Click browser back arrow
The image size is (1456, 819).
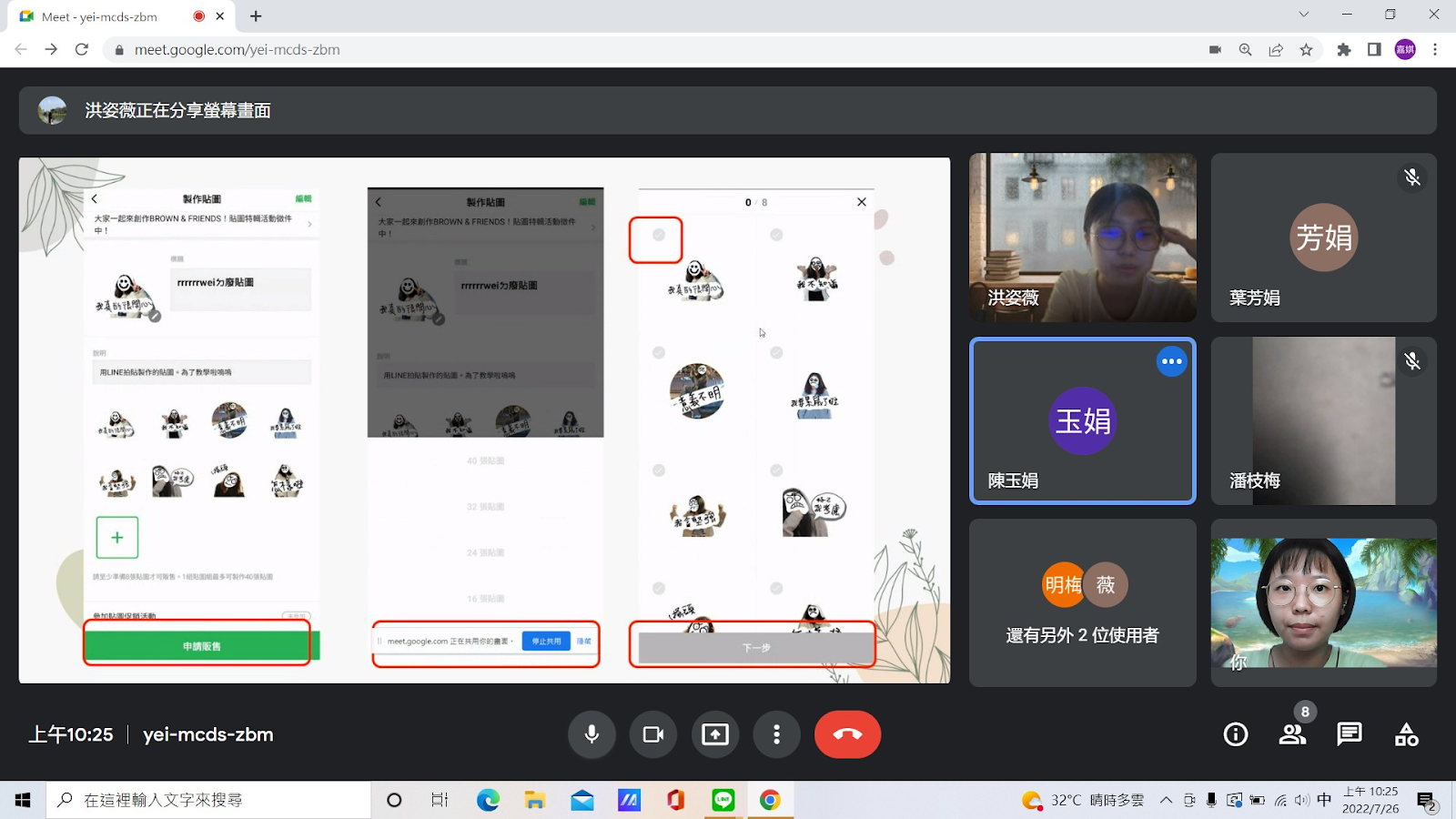point(21,49)
